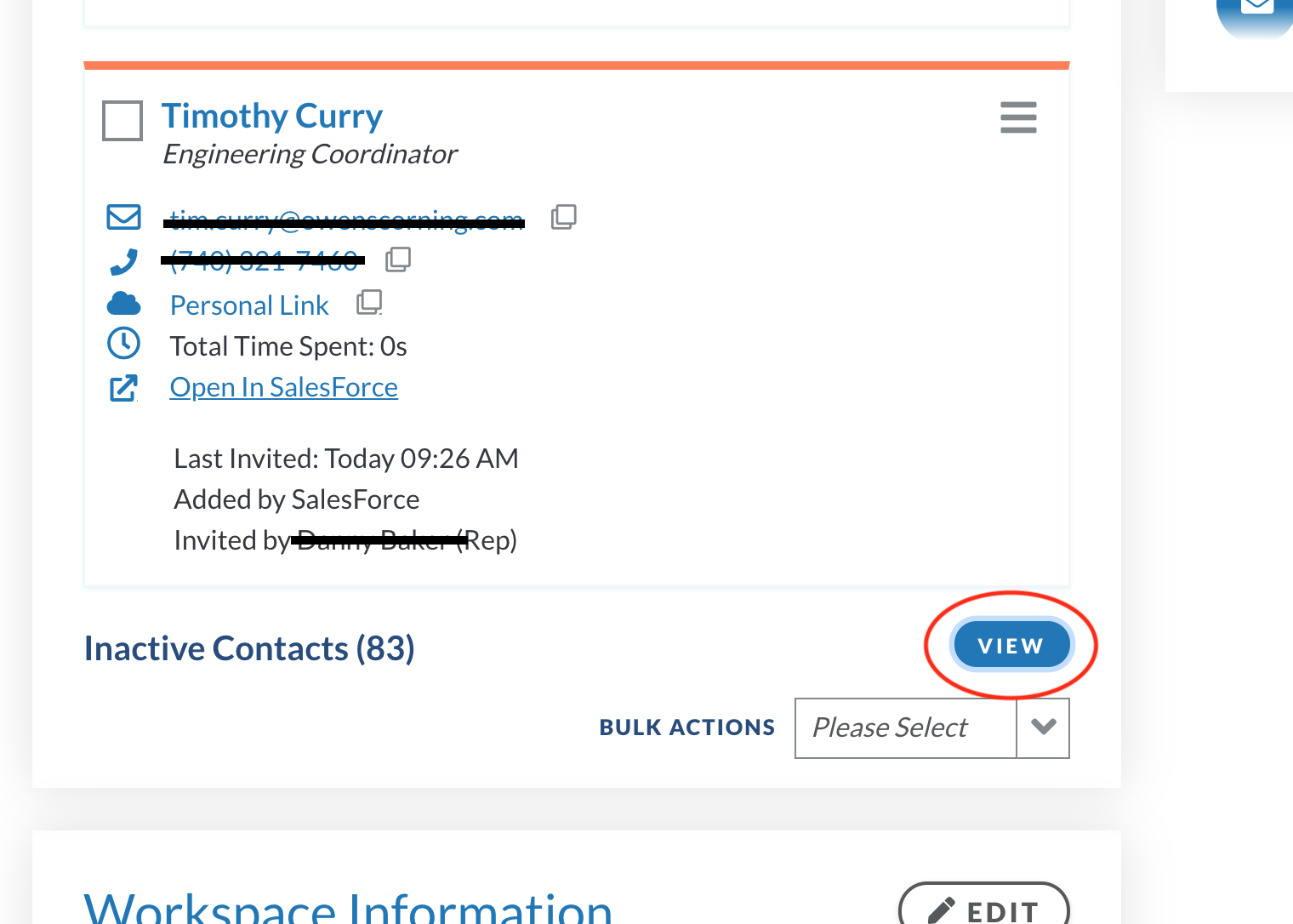
Task: Check the Timothy Curry contact checkbox
Action: [x=122, y=120]
